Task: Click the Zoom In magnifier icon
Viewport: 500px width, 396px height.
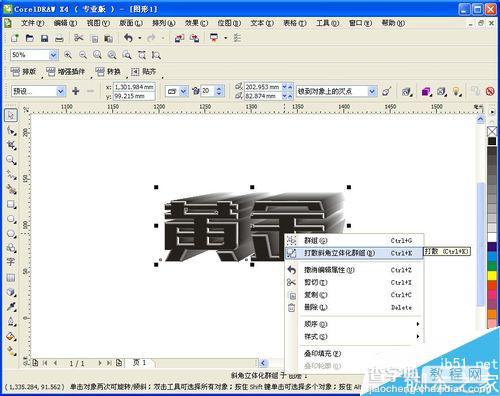Action: tap(68, 55)
